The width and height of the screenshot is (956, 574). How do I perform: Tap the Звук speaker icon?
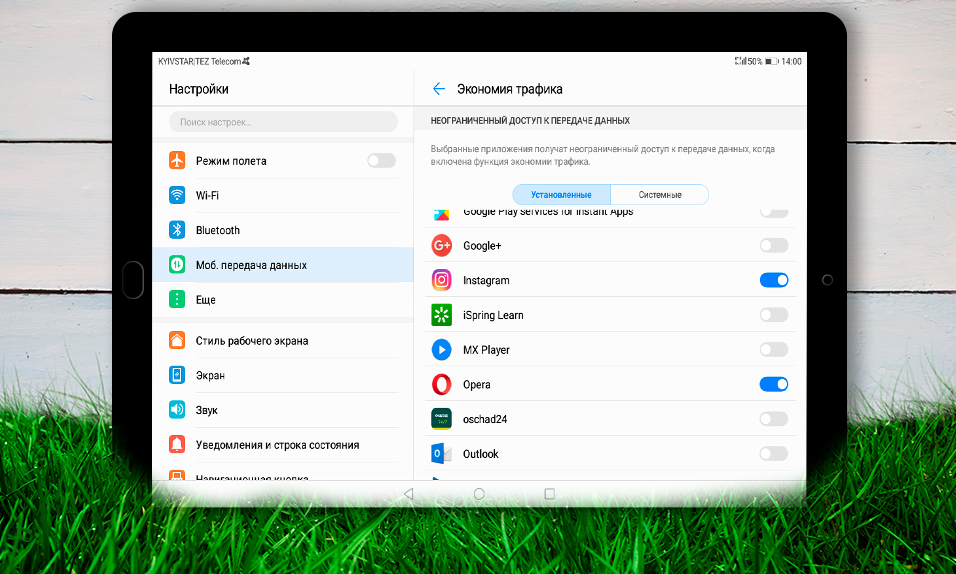(x=177, y=410)
